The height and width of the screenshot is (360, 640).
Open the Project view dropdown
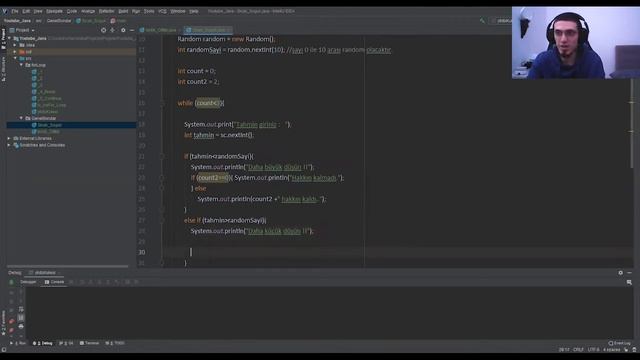tap(22, 30)
